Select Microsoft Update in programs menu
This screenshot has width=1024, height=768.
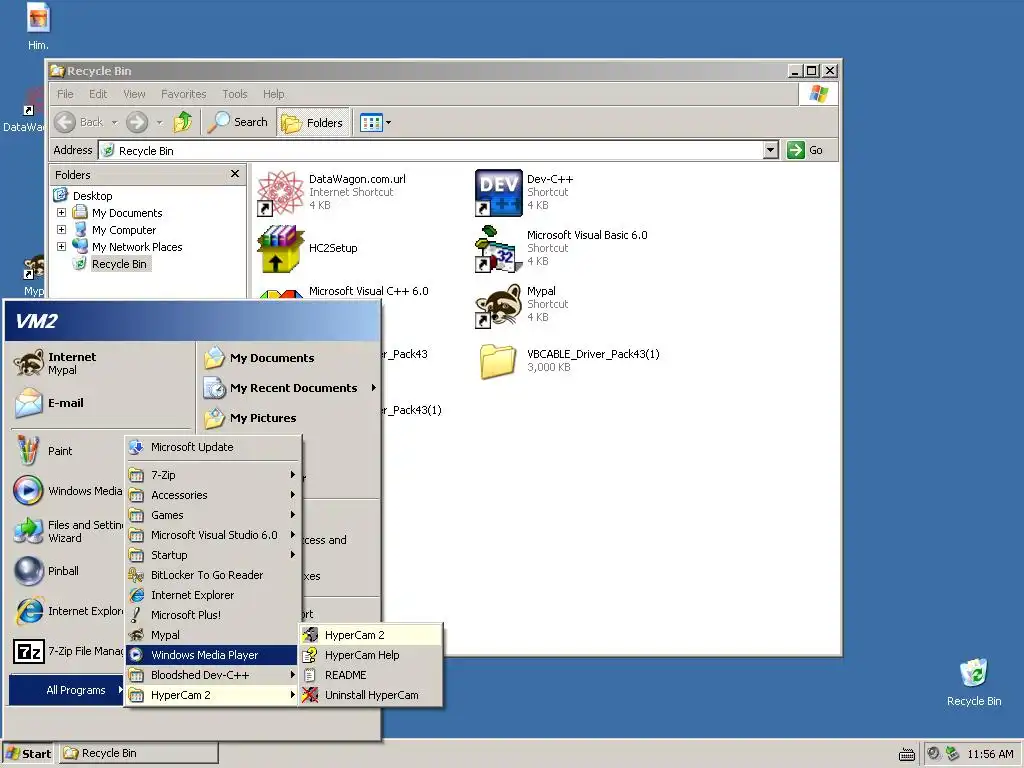(x=214, y=447)
